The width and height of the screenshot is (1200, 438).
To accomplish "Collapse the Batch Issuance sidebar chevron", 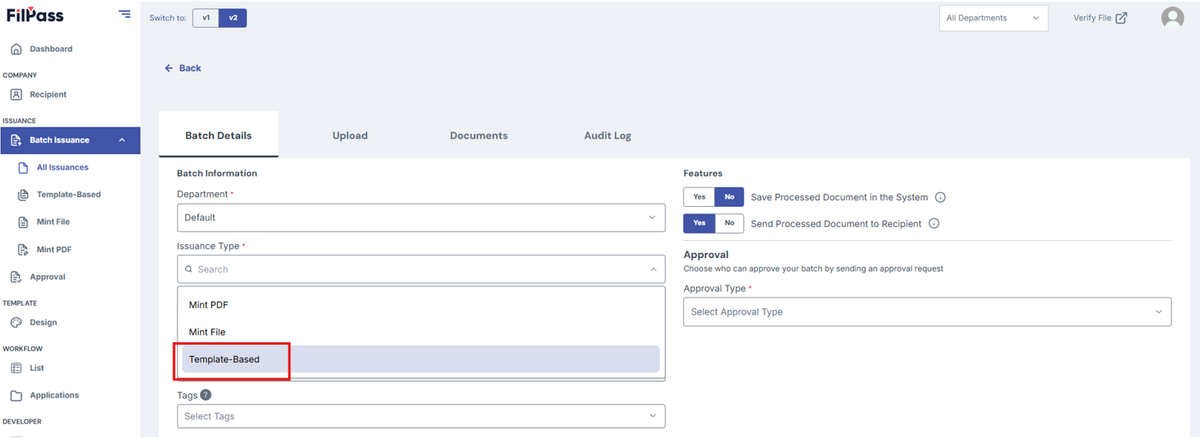I will [x=122, y=140].
